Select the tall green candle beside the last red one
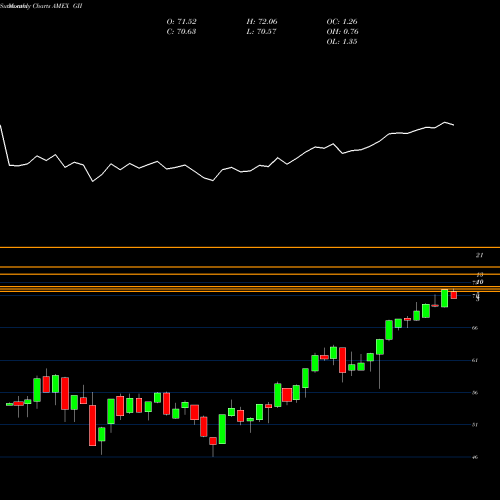The image size is (500, 500). click(x=444, y=298)
